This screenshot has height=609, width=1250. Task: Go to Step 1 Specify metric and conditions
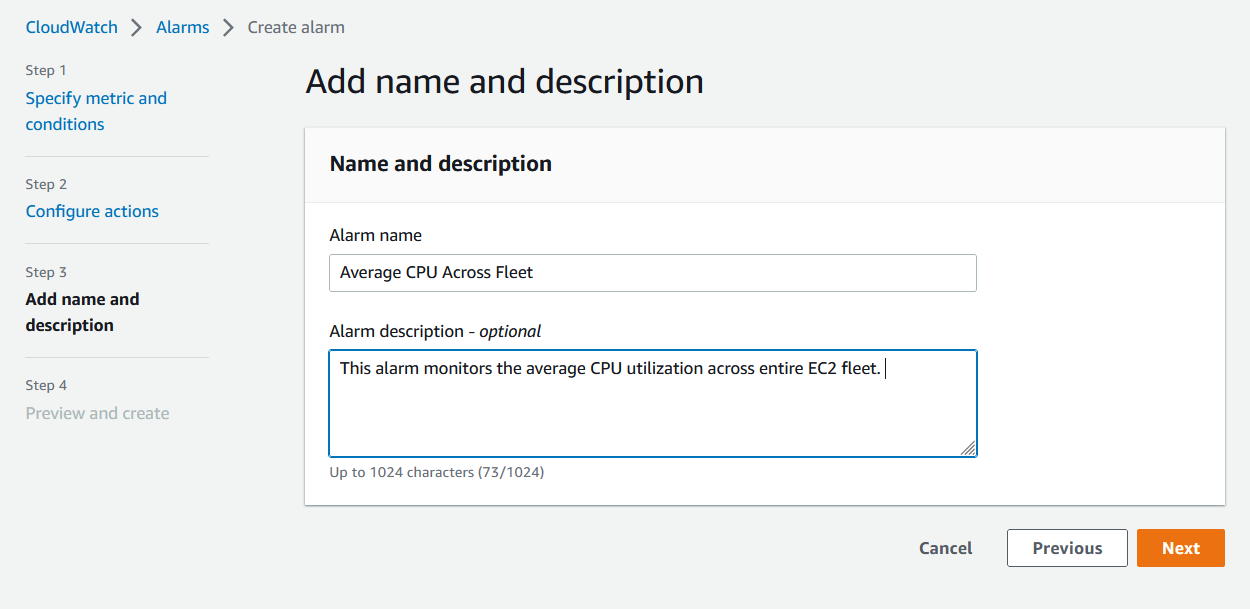click(x=96, y=110)
